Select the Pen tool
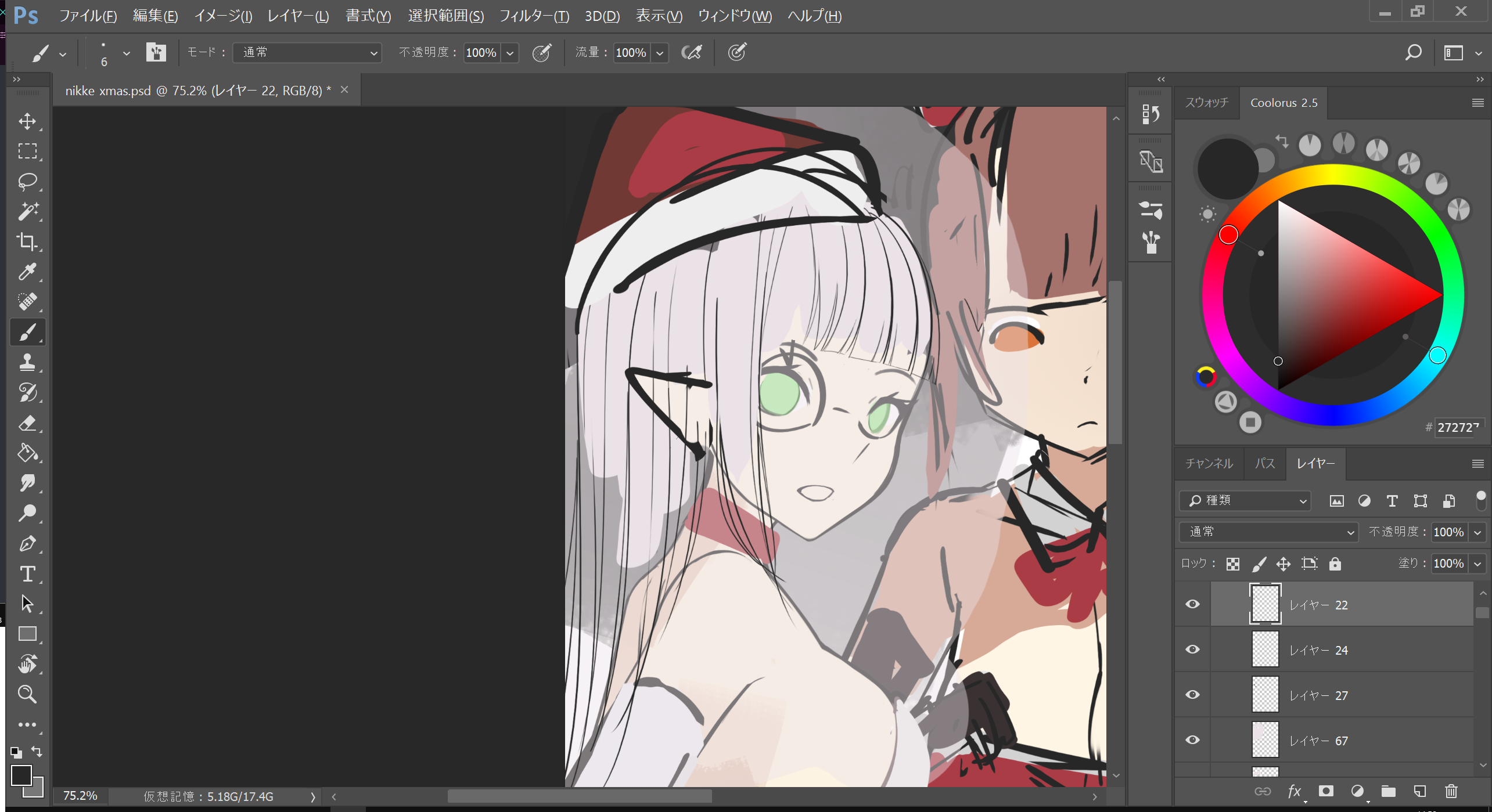 tap(27, 543)
